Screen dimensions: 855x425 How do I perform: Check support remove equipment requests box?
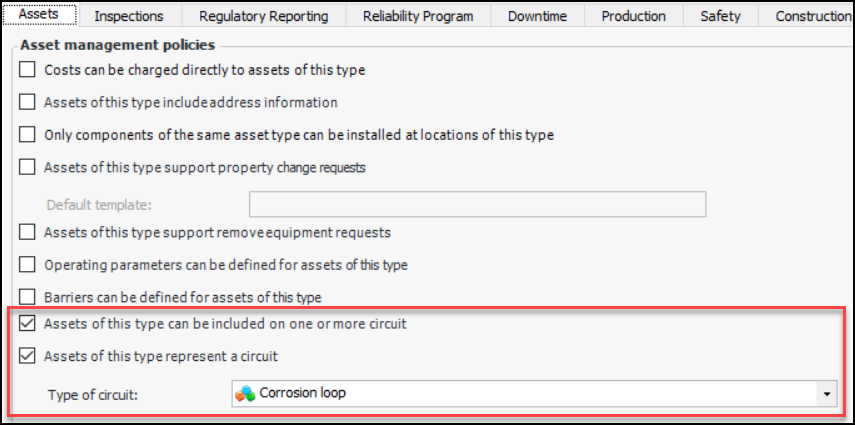(x=27, y=233)
